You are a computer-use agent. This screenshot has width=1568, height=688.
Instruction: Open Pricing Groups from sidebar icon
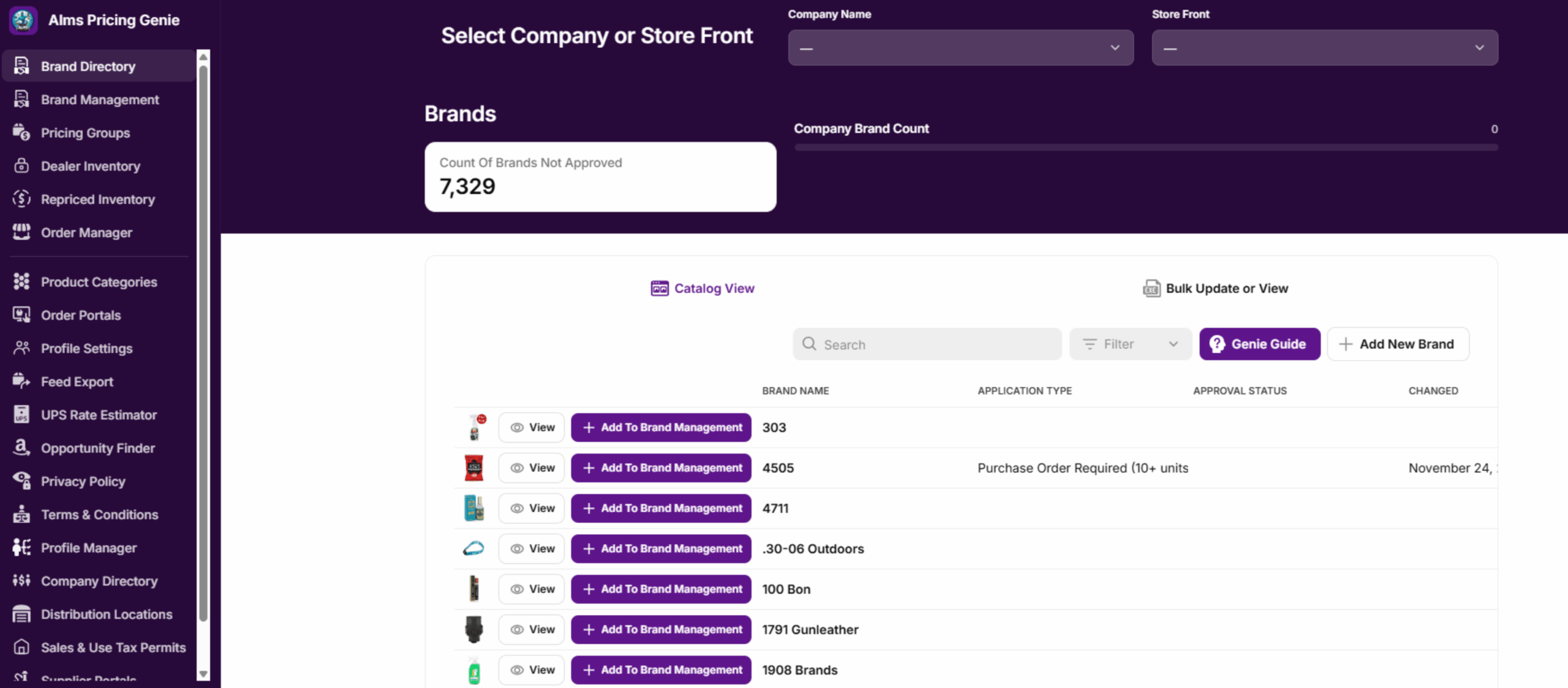21,132
